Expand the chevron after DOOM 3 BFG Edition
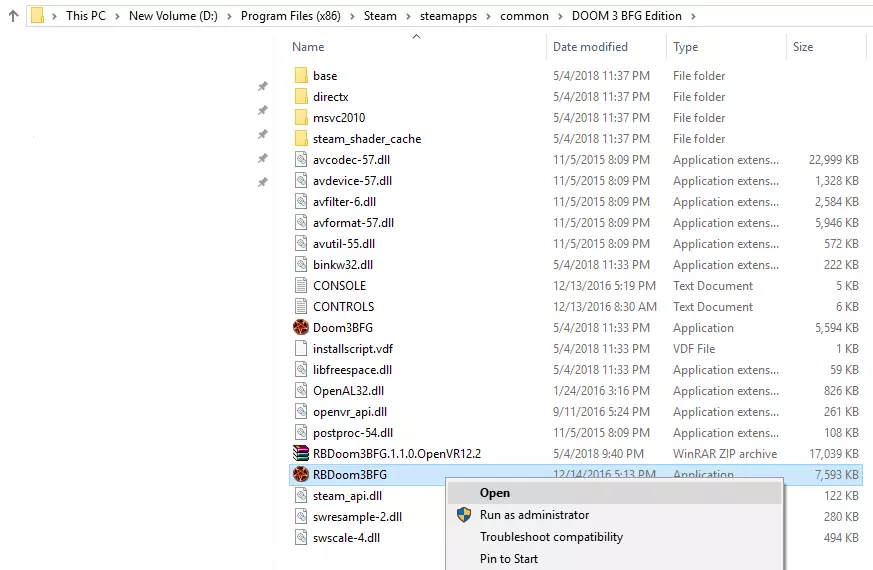 (693, 16)
